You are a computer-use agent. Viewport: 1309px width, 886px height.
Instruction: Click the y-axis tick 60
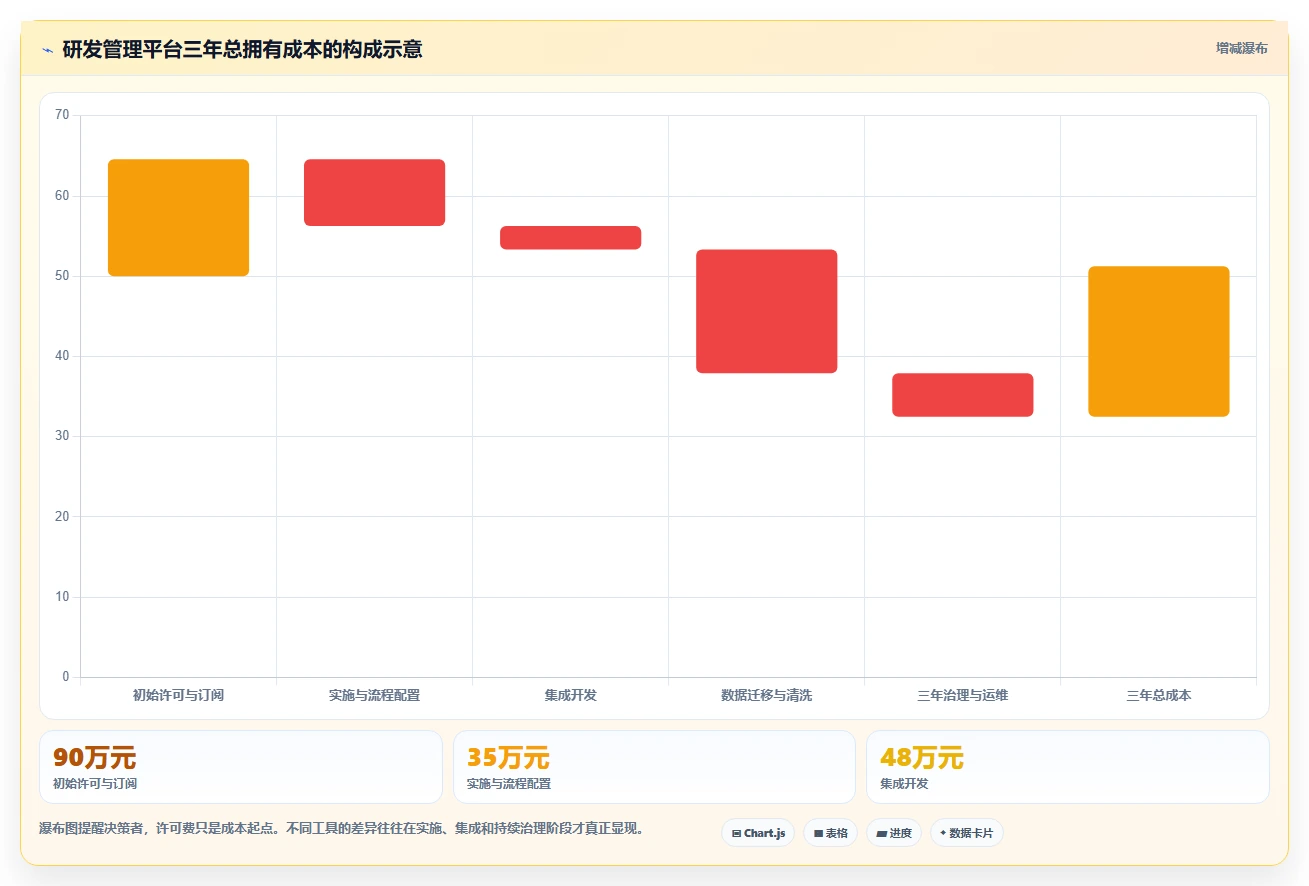coord(62,196)
